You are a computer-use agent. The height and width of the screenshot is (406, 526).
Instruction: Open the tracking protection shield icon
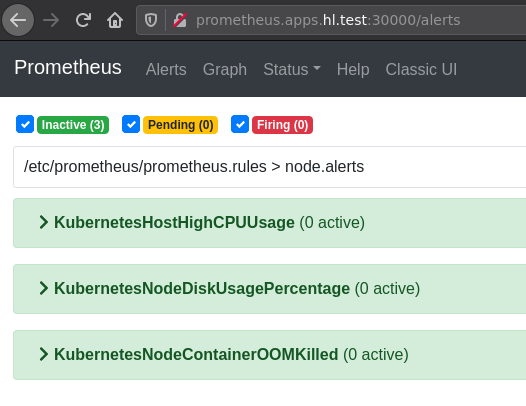pyautogui.click(x=151, y=20)
